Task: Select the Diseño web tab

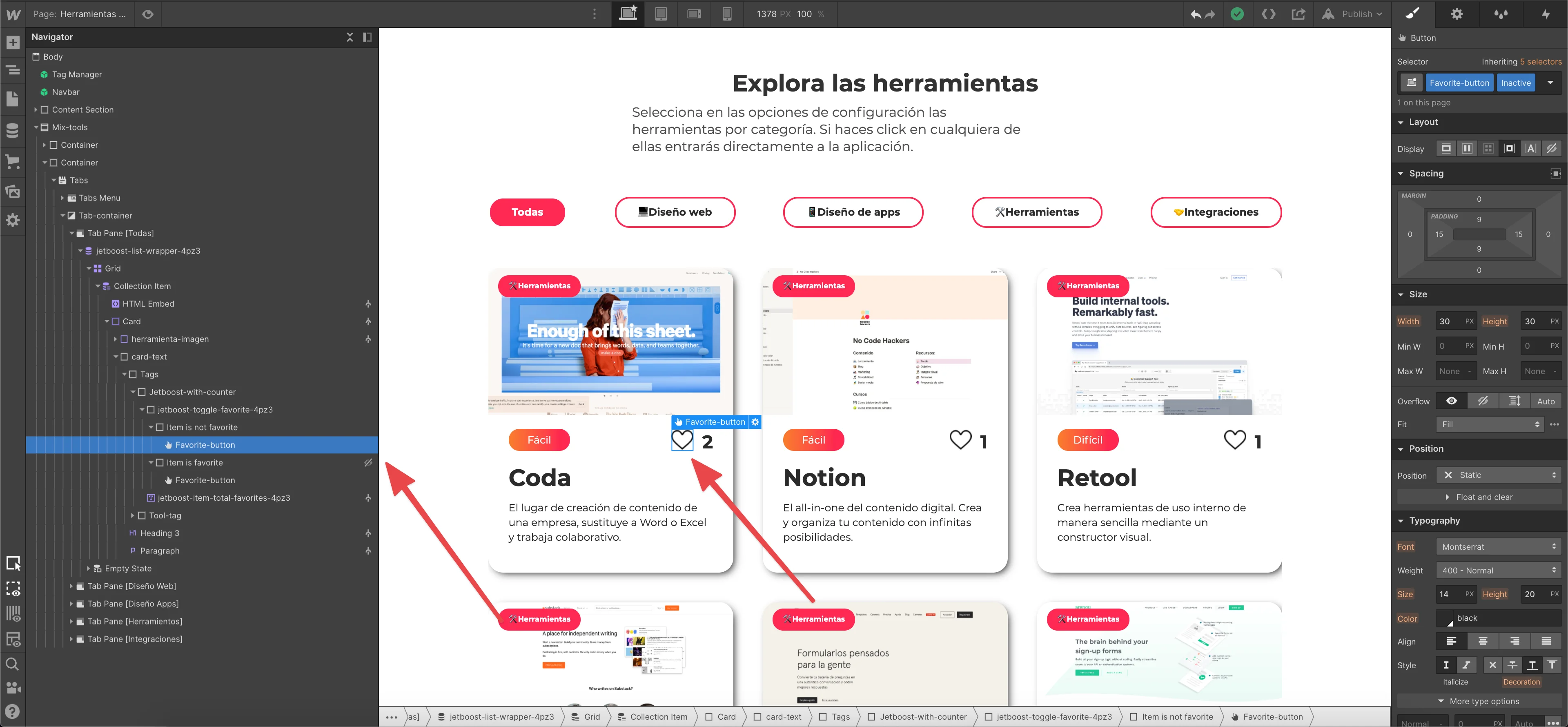Action: (x=675, y=212)
